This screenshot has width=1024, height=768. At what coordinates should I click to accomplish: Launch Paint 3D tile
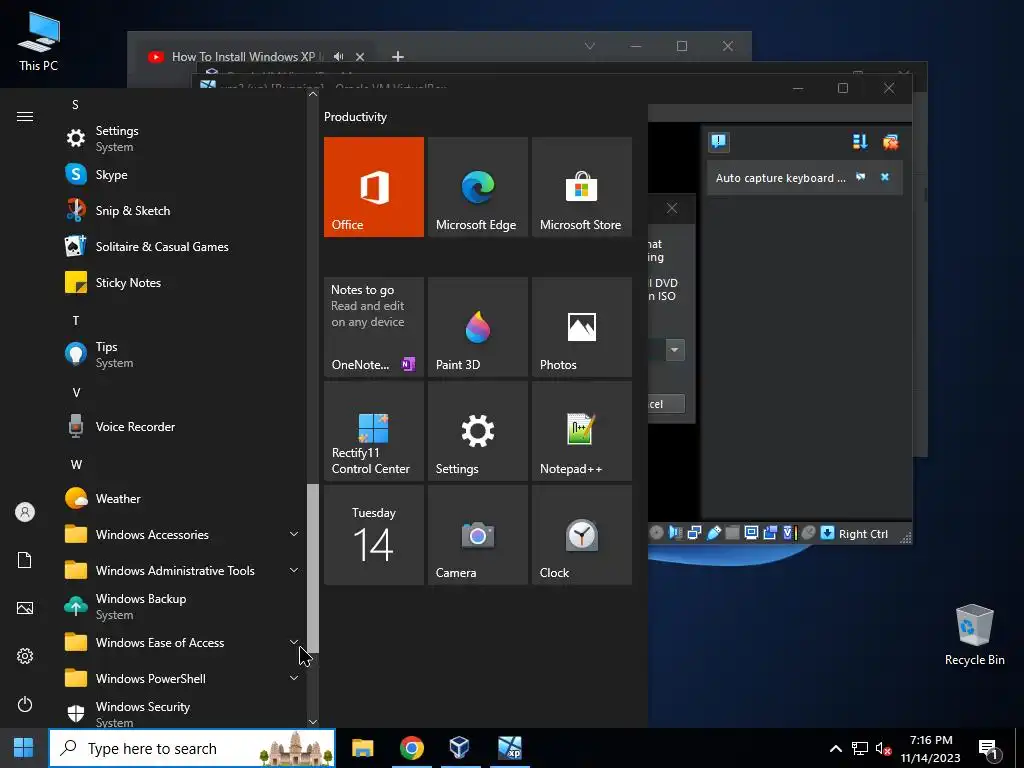477,327
